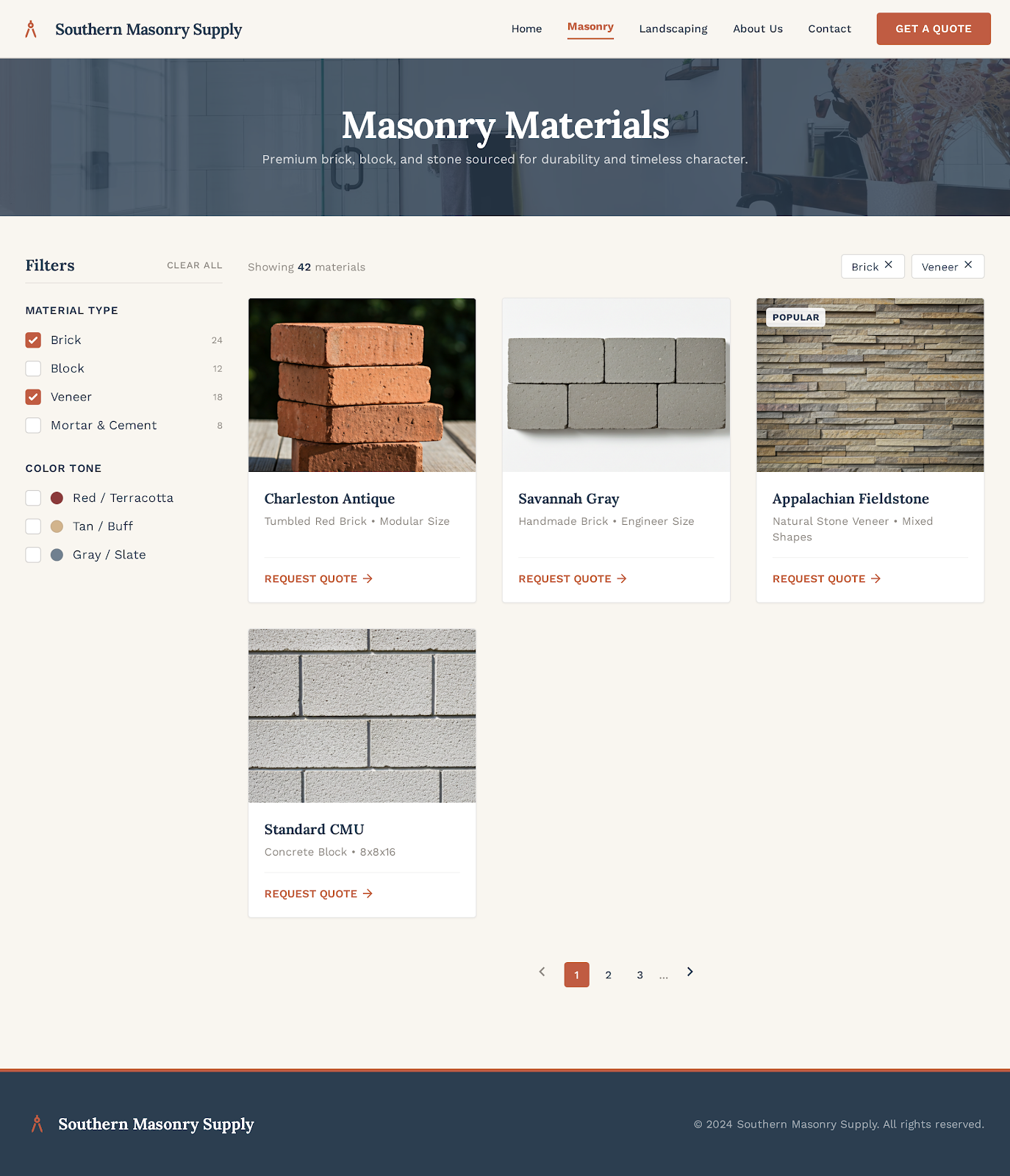
Task: Open the About Us page
Action: point(757,29)
